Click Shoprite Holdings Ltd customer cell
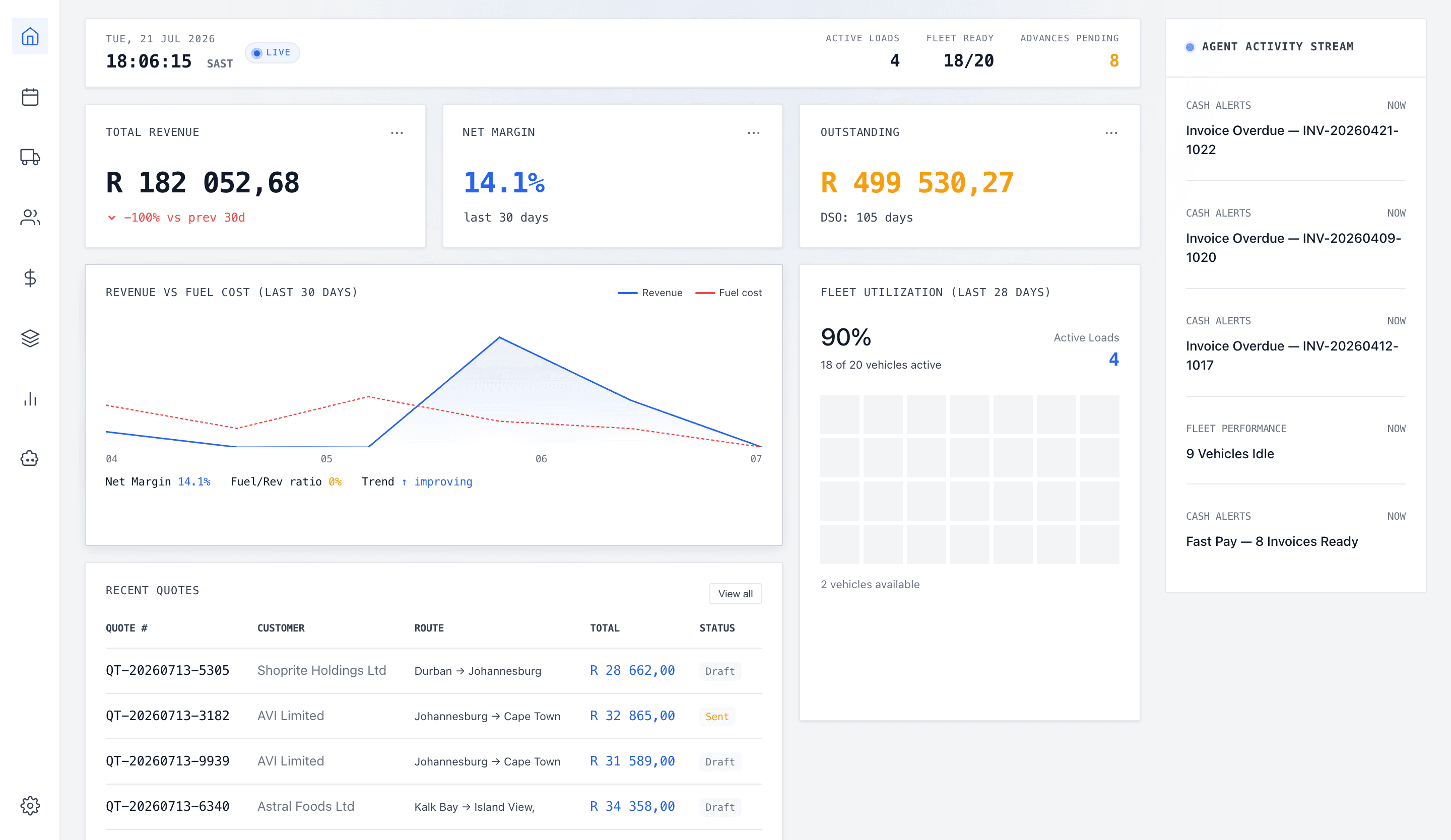The height and width of the screenshot is (840, 1451). [x=321, y=670]
